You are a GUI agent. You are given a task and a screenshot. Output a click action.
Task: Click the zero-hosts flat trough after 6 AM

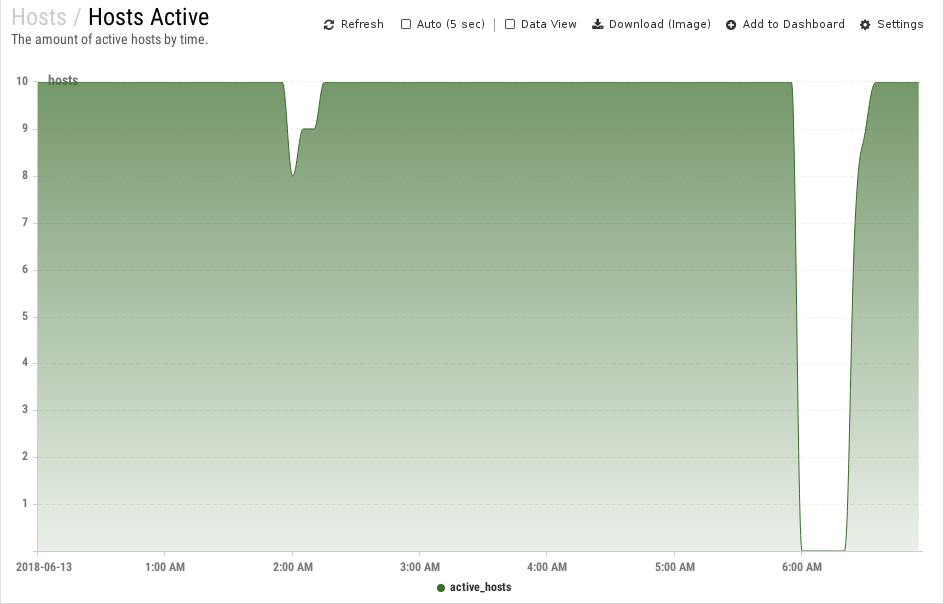(823, 550)
